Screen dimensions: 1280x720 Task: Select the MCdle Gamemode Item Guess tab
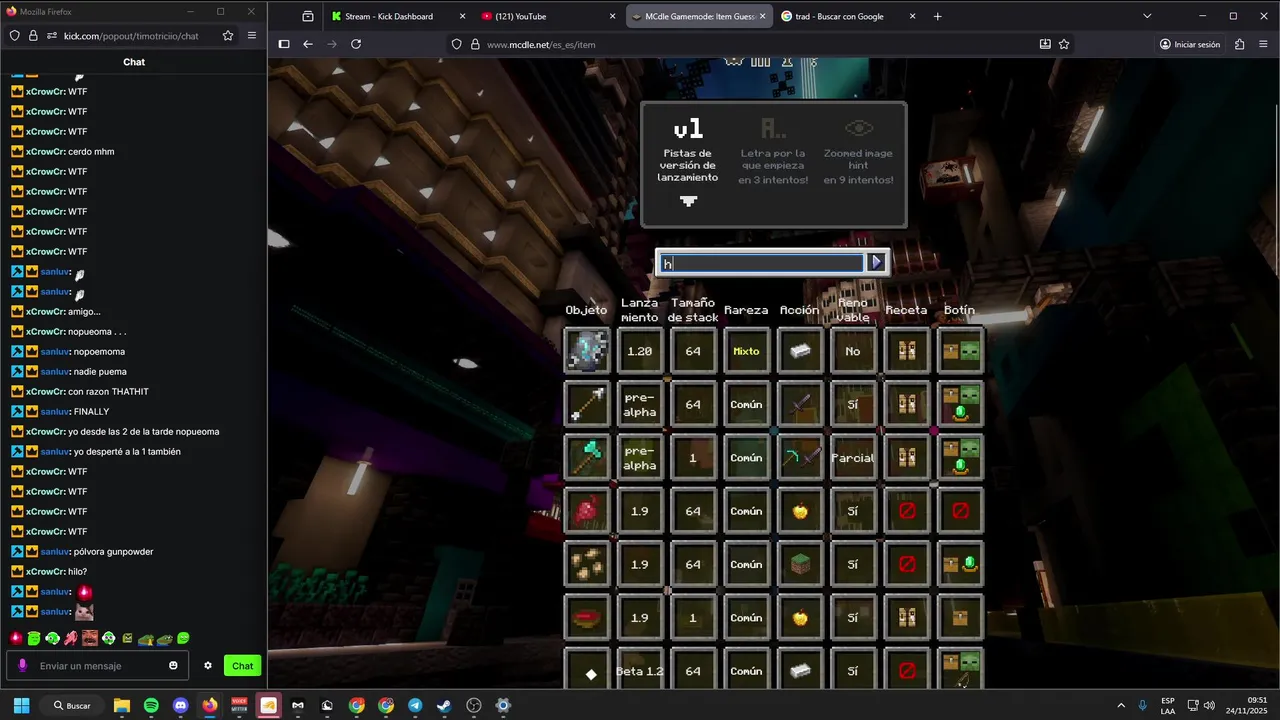click(x=699, y=16)
